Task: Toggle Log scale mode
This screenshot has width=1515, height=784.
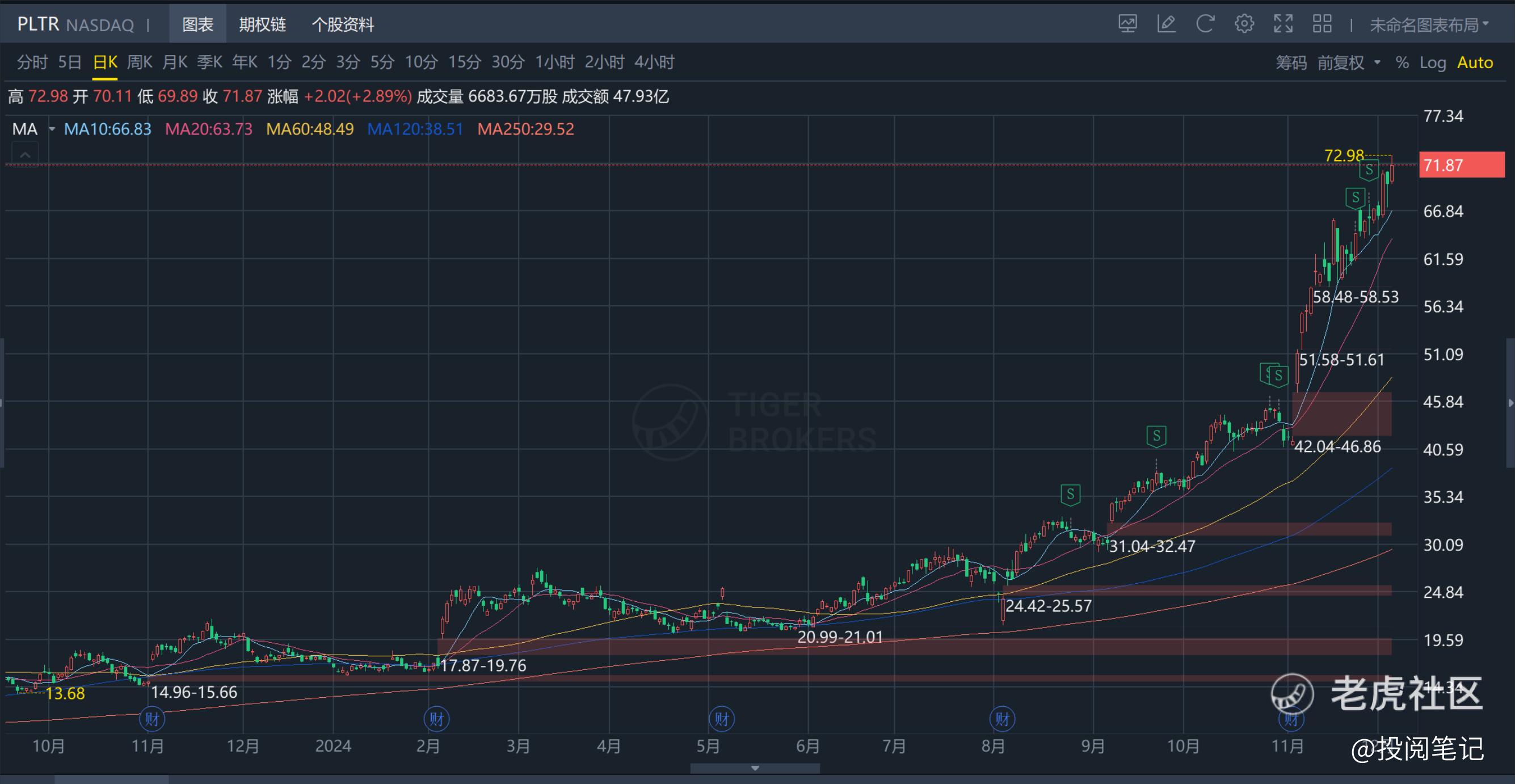Action: point(1433,62)
